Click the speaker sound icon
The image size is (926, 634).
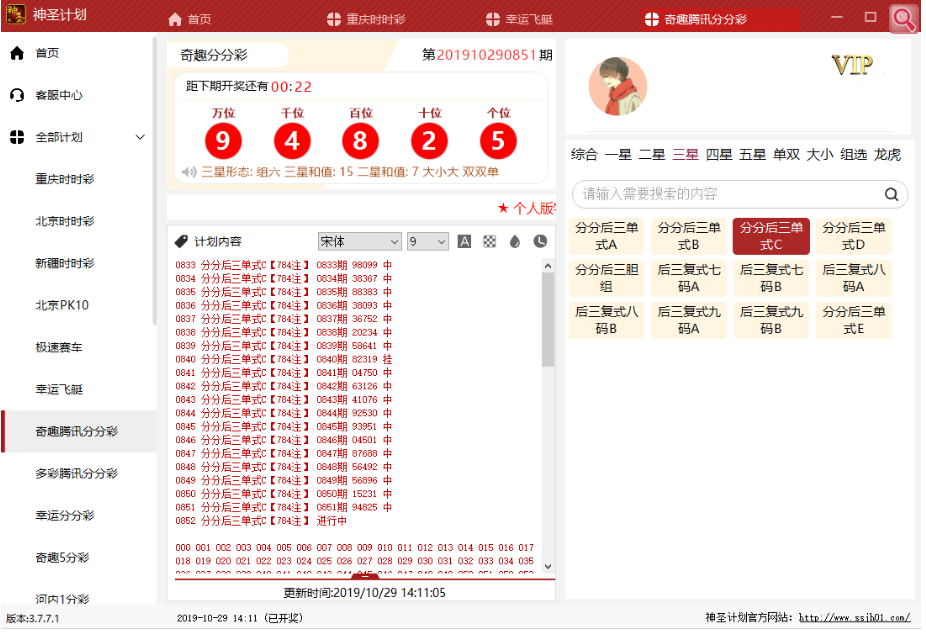pos(189,172)
